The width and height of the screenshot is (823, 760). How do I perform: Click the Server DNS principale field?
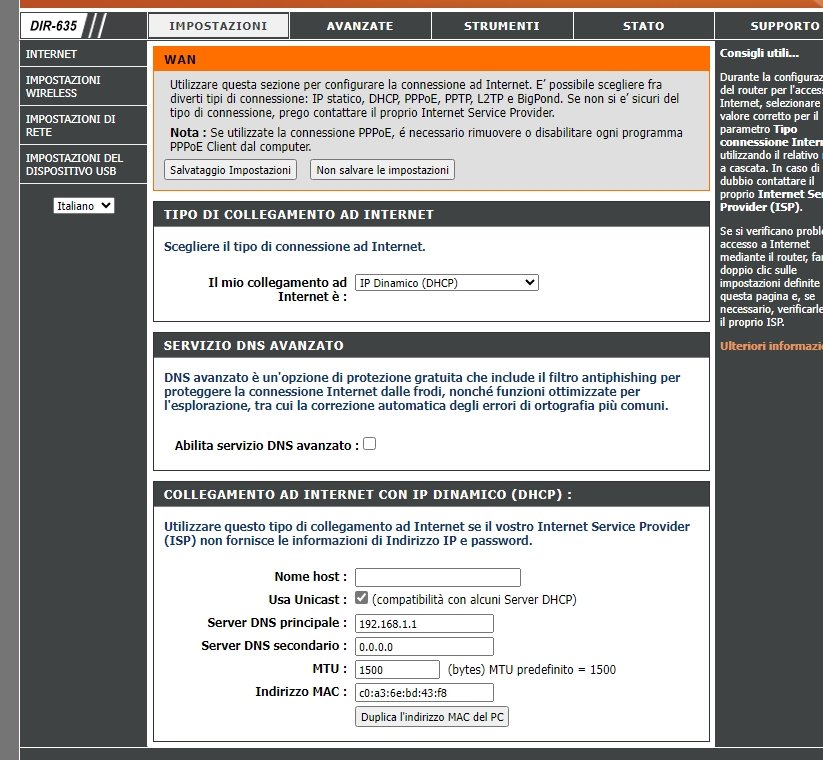(424, 624)
